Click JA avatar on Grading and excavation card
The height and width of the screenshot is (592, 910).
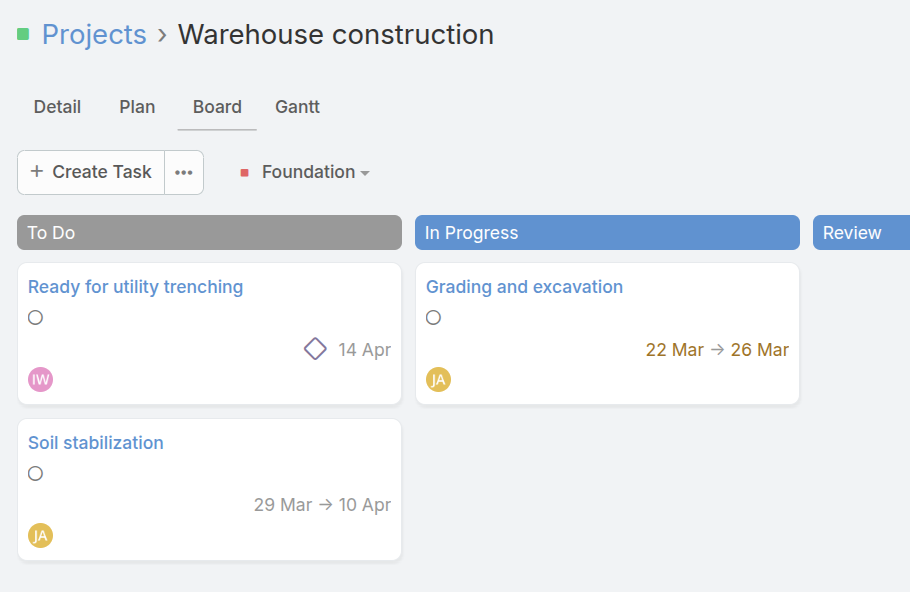[x=438, y=380]
